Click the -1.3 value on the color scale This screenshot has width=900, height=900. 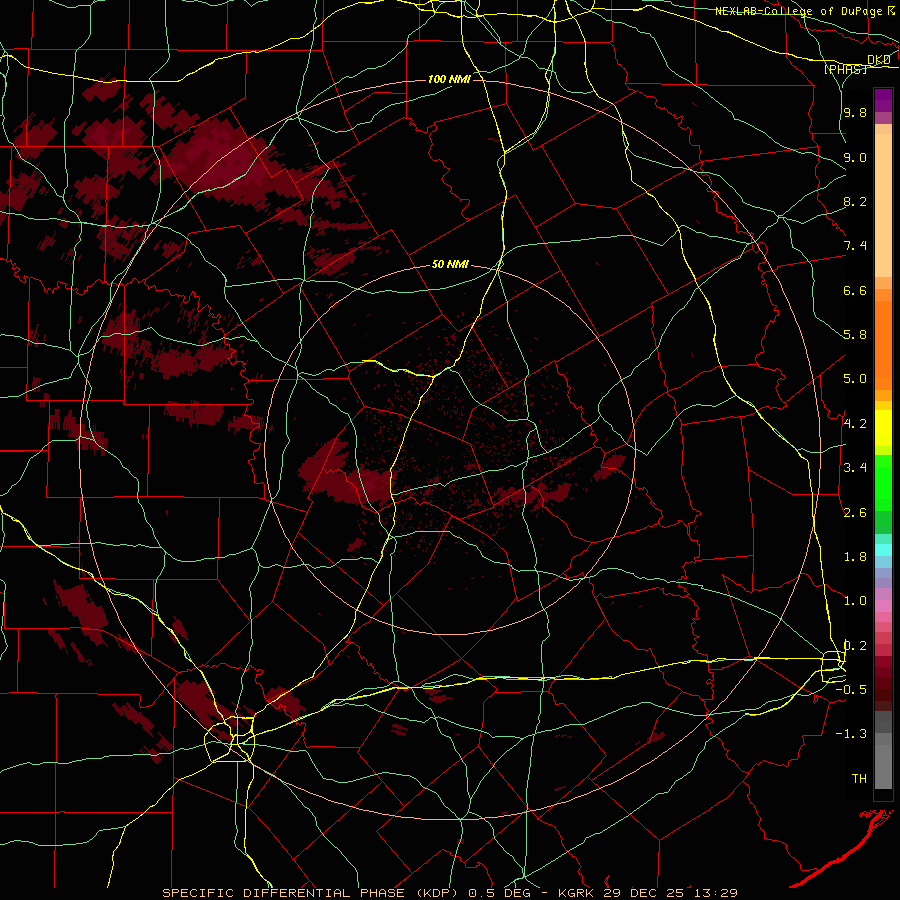851,734
